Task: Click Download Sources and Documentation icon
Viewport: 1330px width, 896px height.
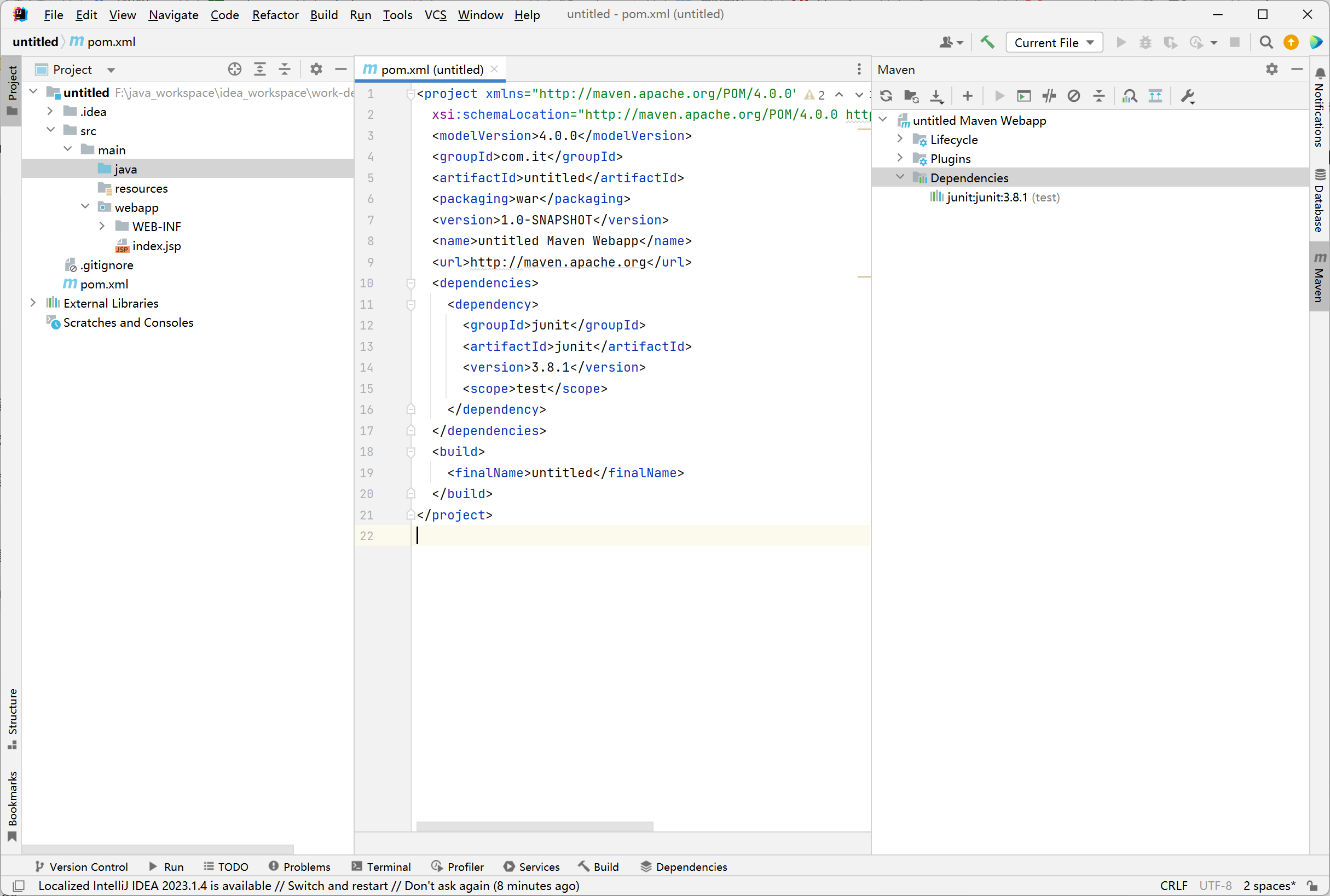Action: 936,96
